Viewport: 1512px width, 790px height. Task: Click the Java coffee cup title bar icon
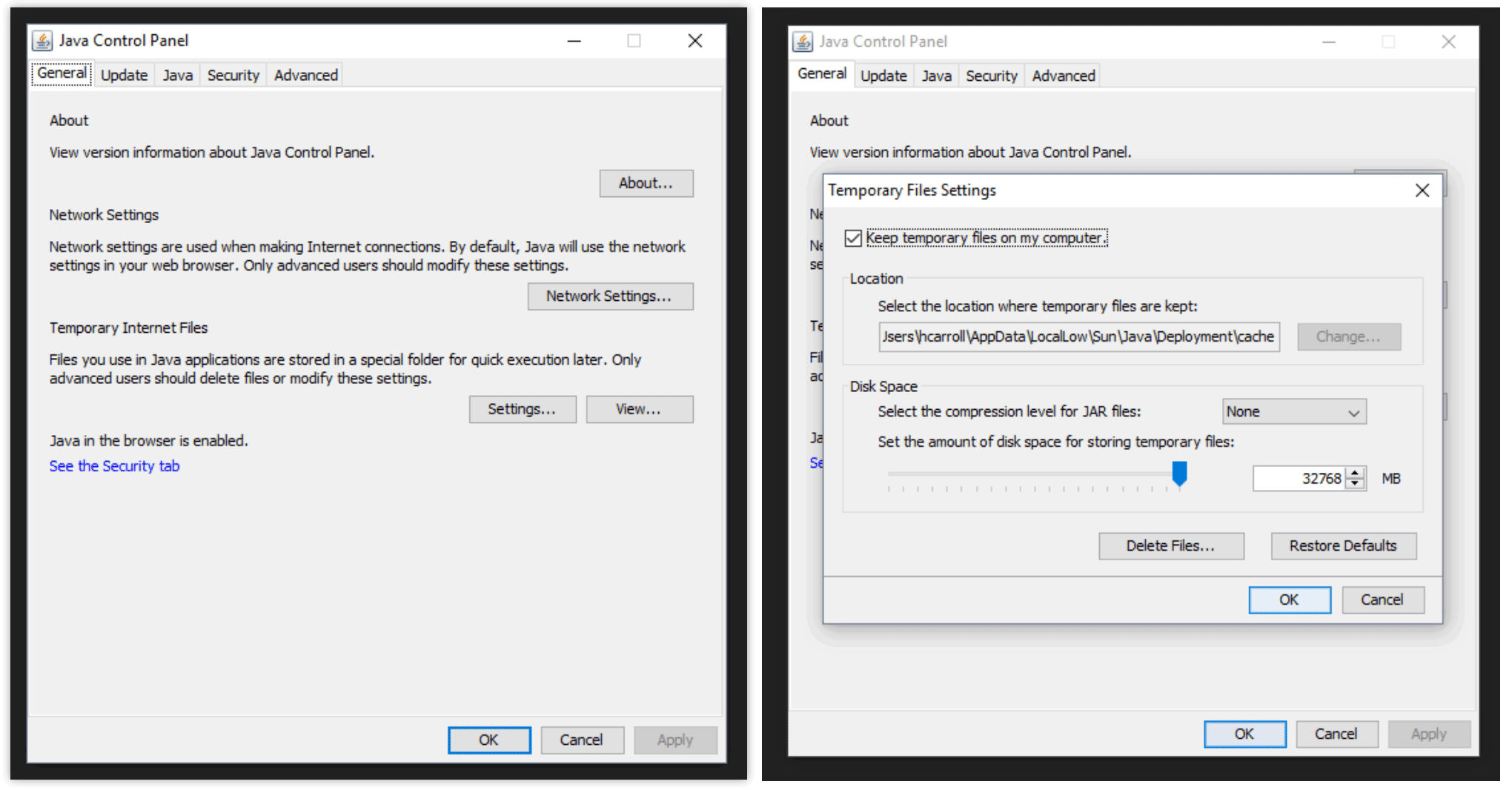(42, 41)
